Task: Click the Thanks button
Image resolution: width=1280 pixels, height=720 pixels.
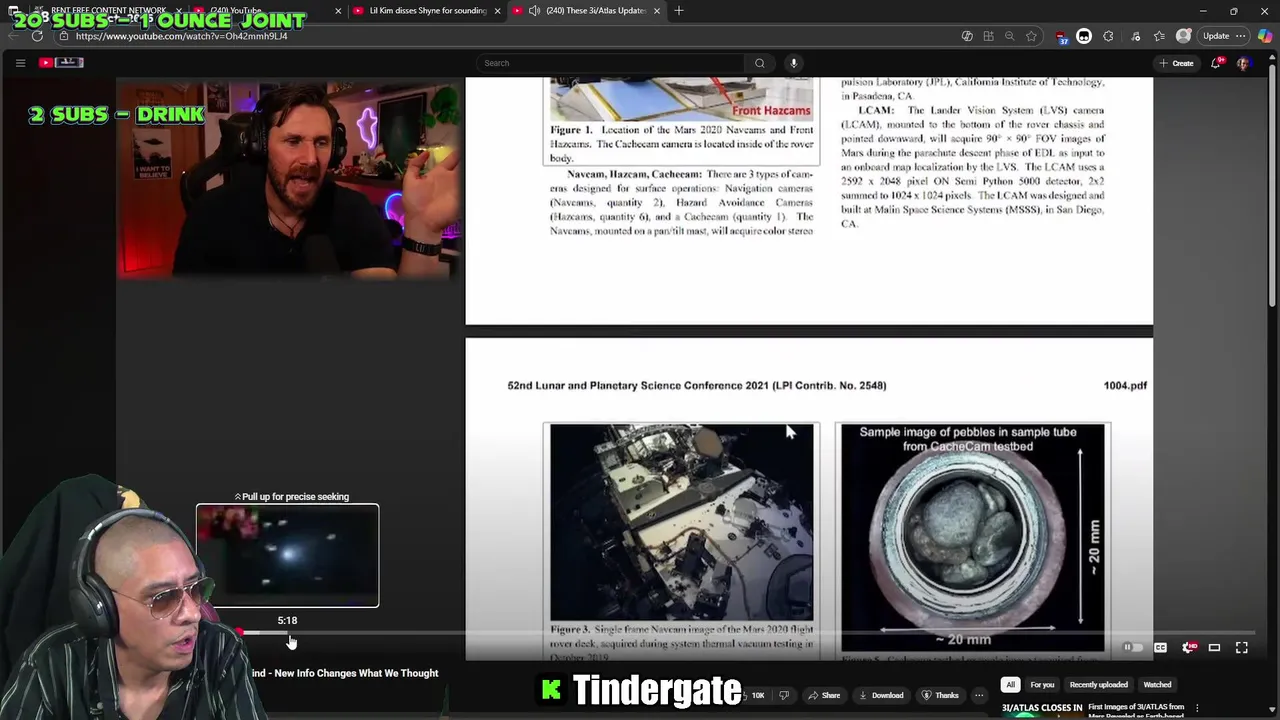Action: click(940, 695)
